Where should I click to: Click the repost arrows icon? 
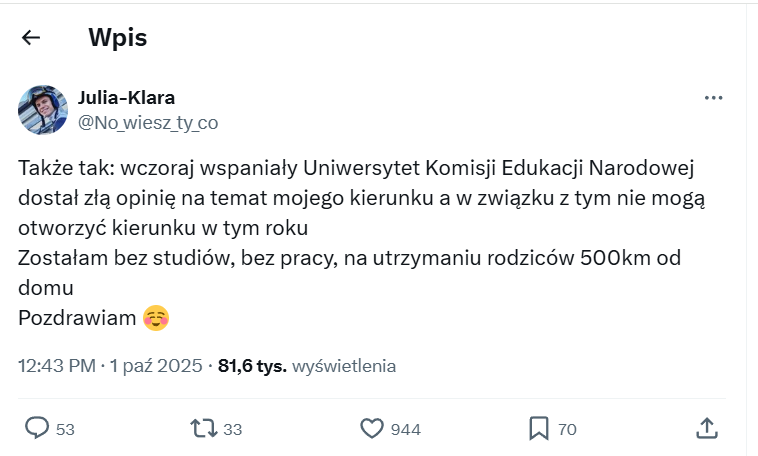tap(204, 428)
